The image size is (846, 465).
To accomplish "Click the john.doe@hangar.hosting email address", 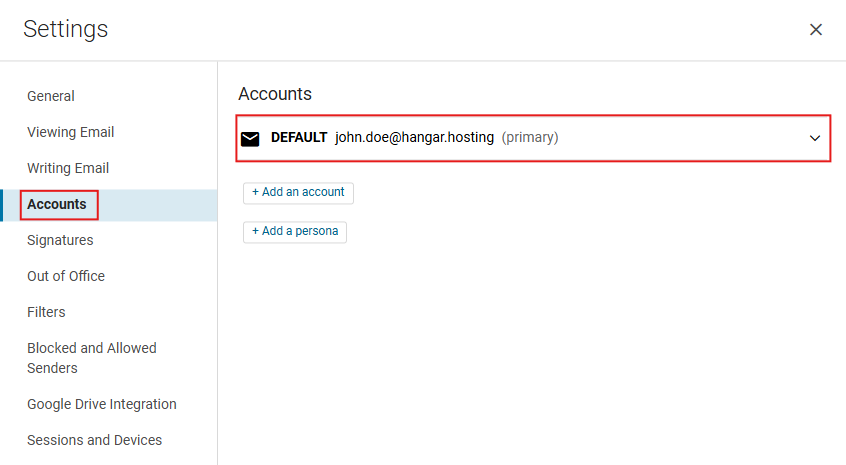I will pos(414,138).
